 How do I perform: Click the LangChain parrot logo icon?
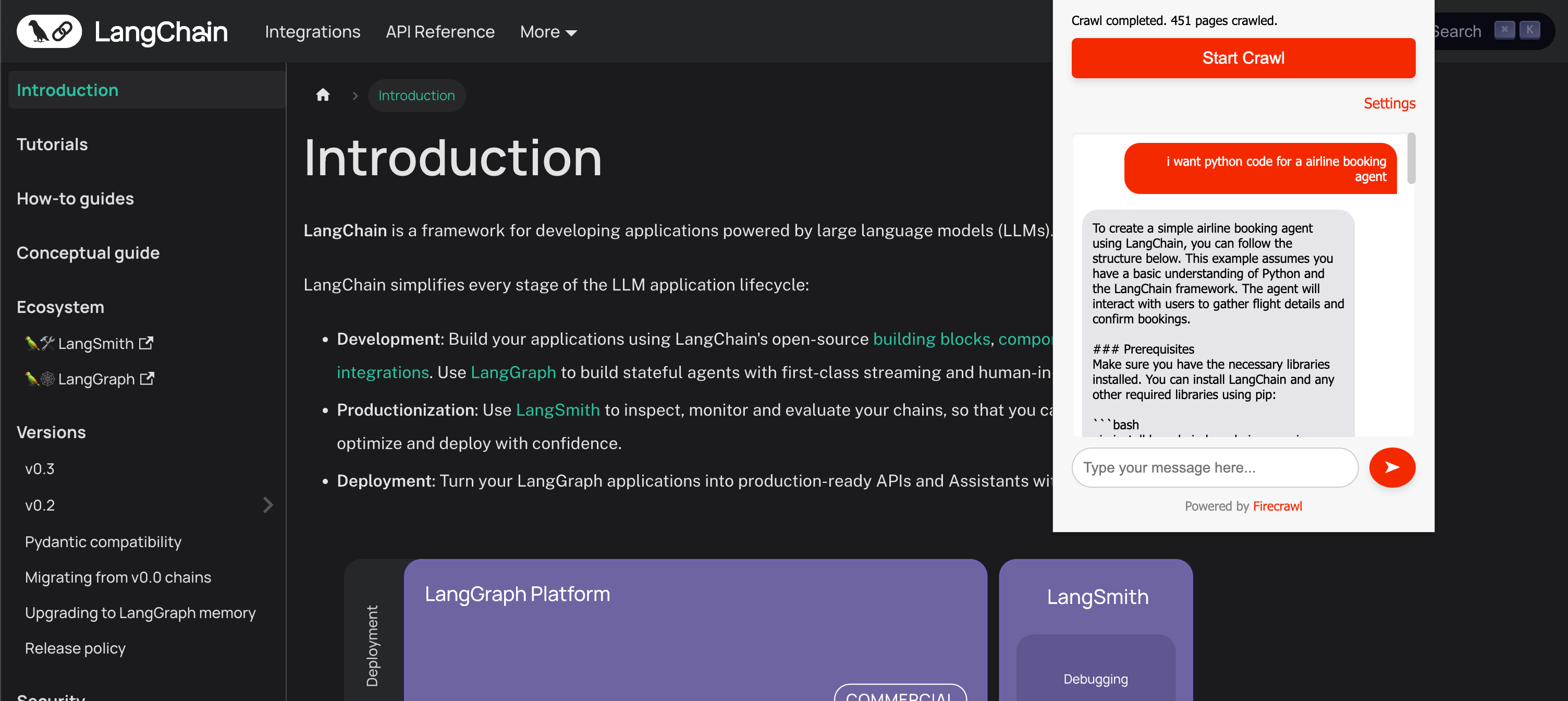pyautogui.click(x=48, y=31)
